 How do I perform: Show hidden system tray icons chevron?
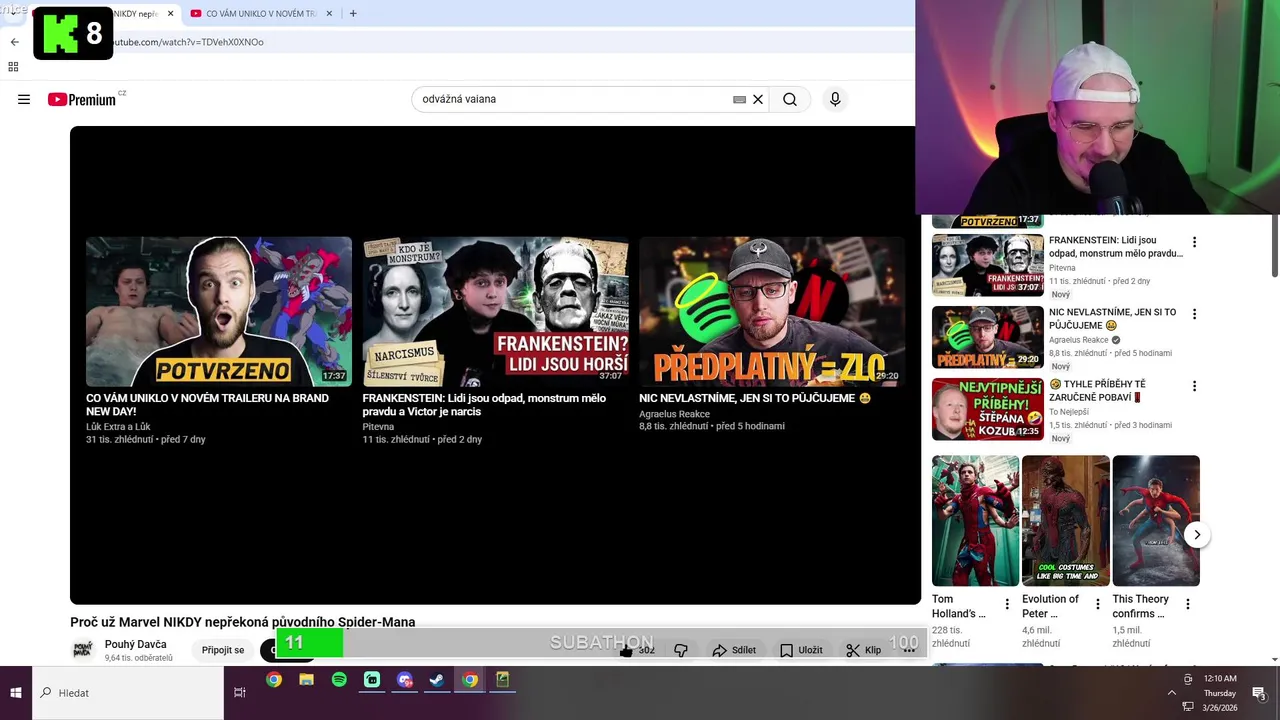pos(1172,692)
